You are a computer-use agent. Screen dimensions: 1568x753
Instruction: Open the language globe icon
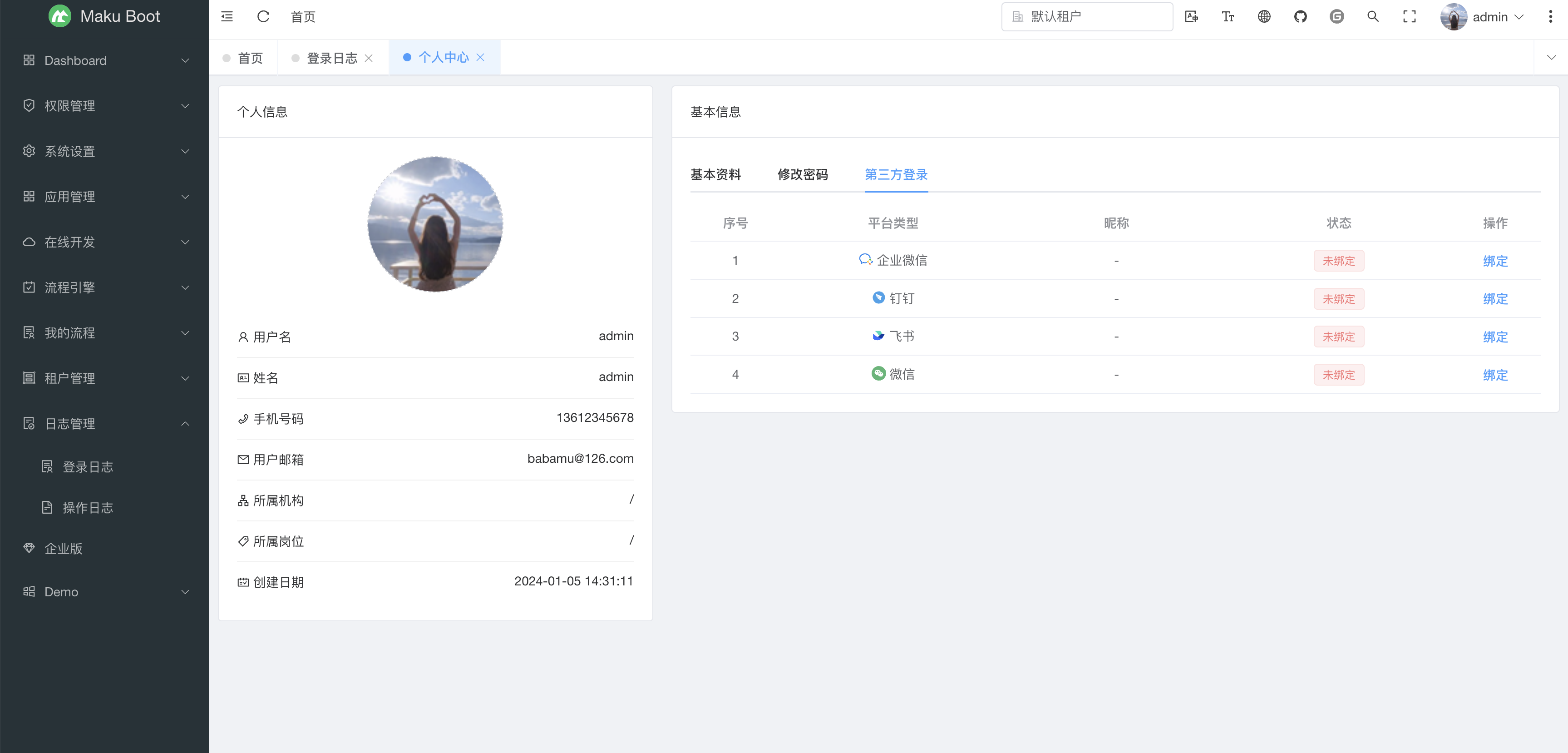tap(1264, 16)
